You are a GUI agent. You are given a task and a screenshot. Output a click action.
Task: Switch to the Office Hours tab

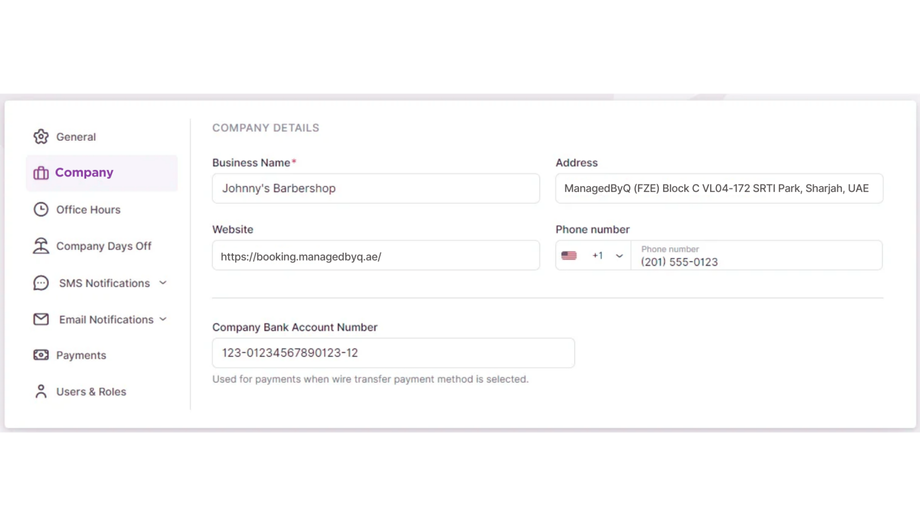pos(88,210)
